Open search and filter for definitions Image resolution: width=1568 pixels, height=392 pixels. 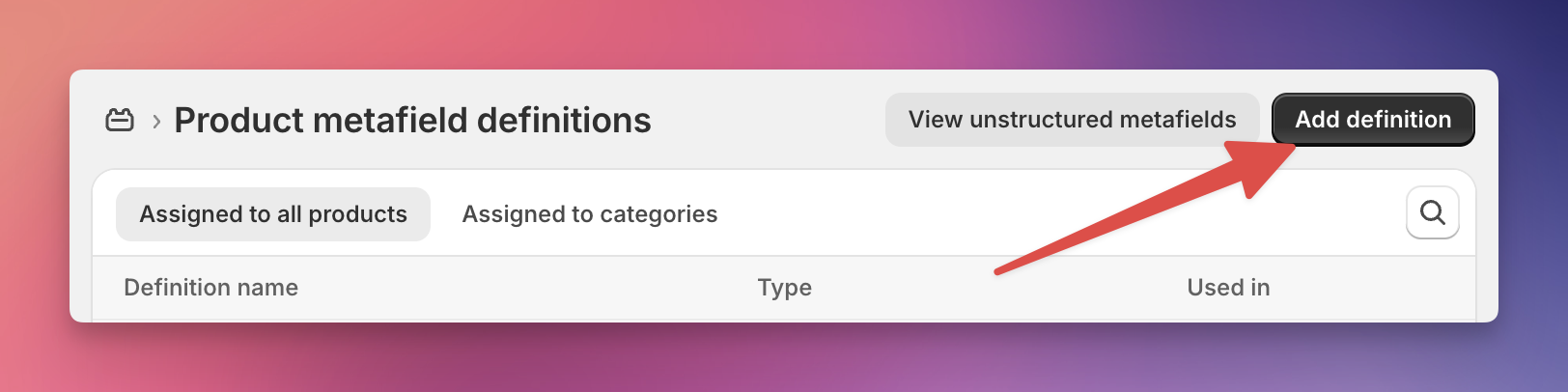1433,212
